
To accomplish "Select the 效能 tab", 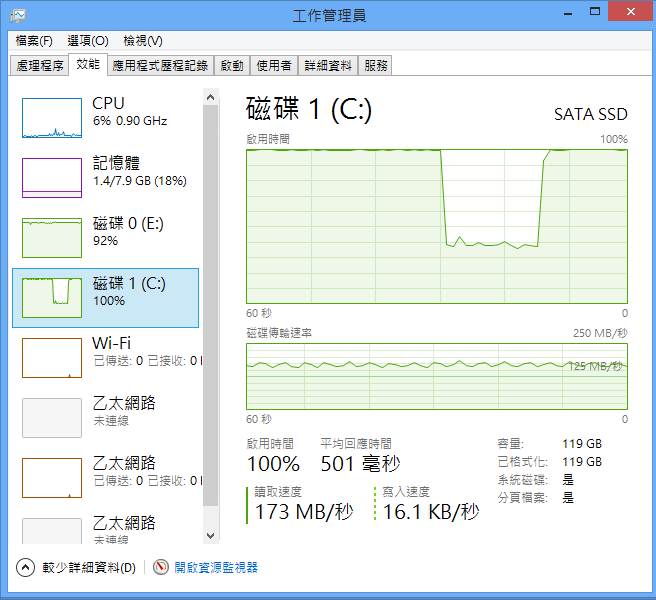I will pos(88,64).
